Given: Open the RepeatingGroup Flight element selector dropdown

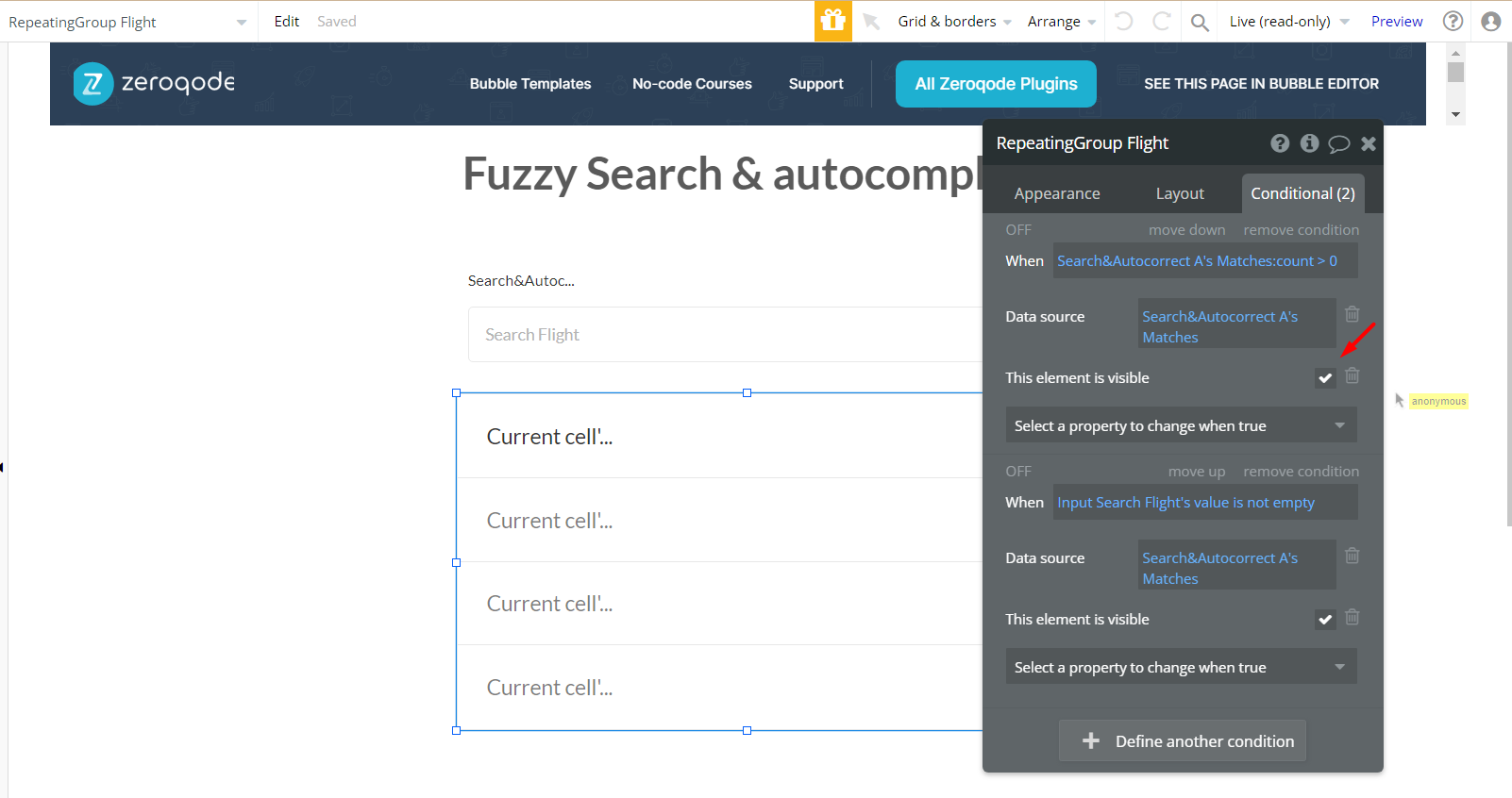Looking at the screenshot, I should [x=127, y=22].
